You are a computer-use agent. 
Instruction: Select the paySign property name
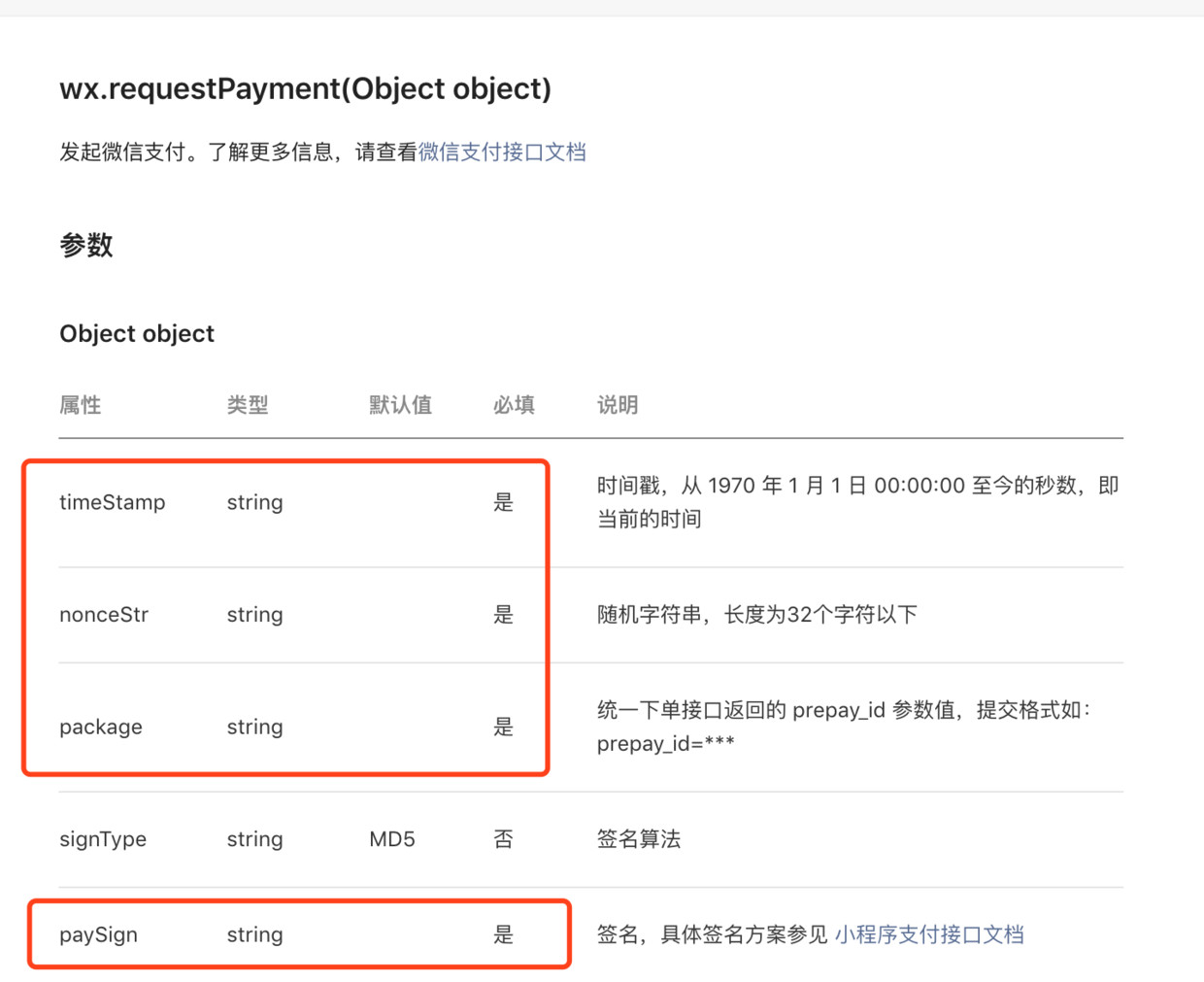[x=98, y=935]
